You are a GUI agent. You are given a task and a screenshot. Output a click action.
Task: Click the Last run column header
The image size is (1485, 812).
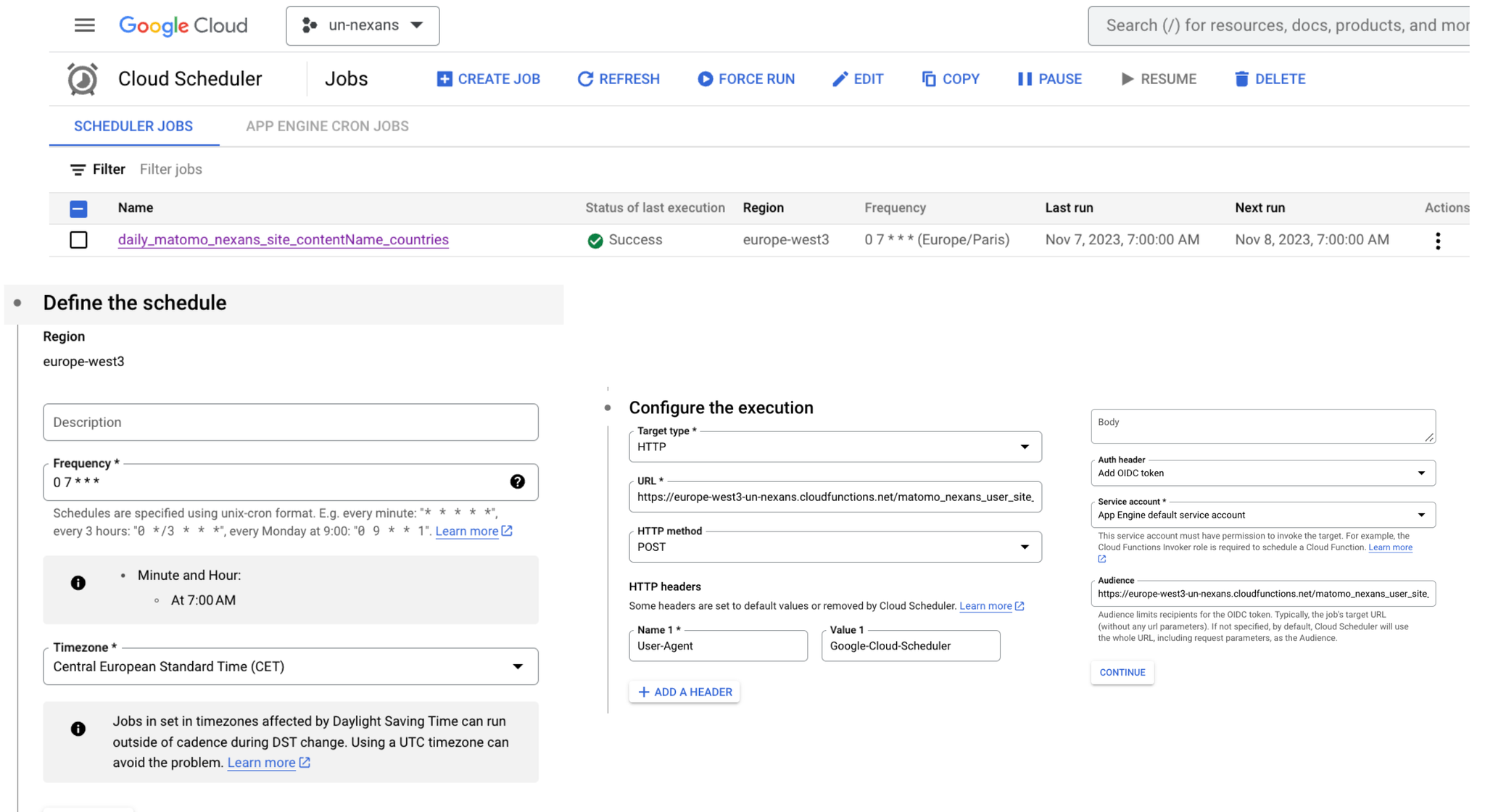[x=1069, y=208]
